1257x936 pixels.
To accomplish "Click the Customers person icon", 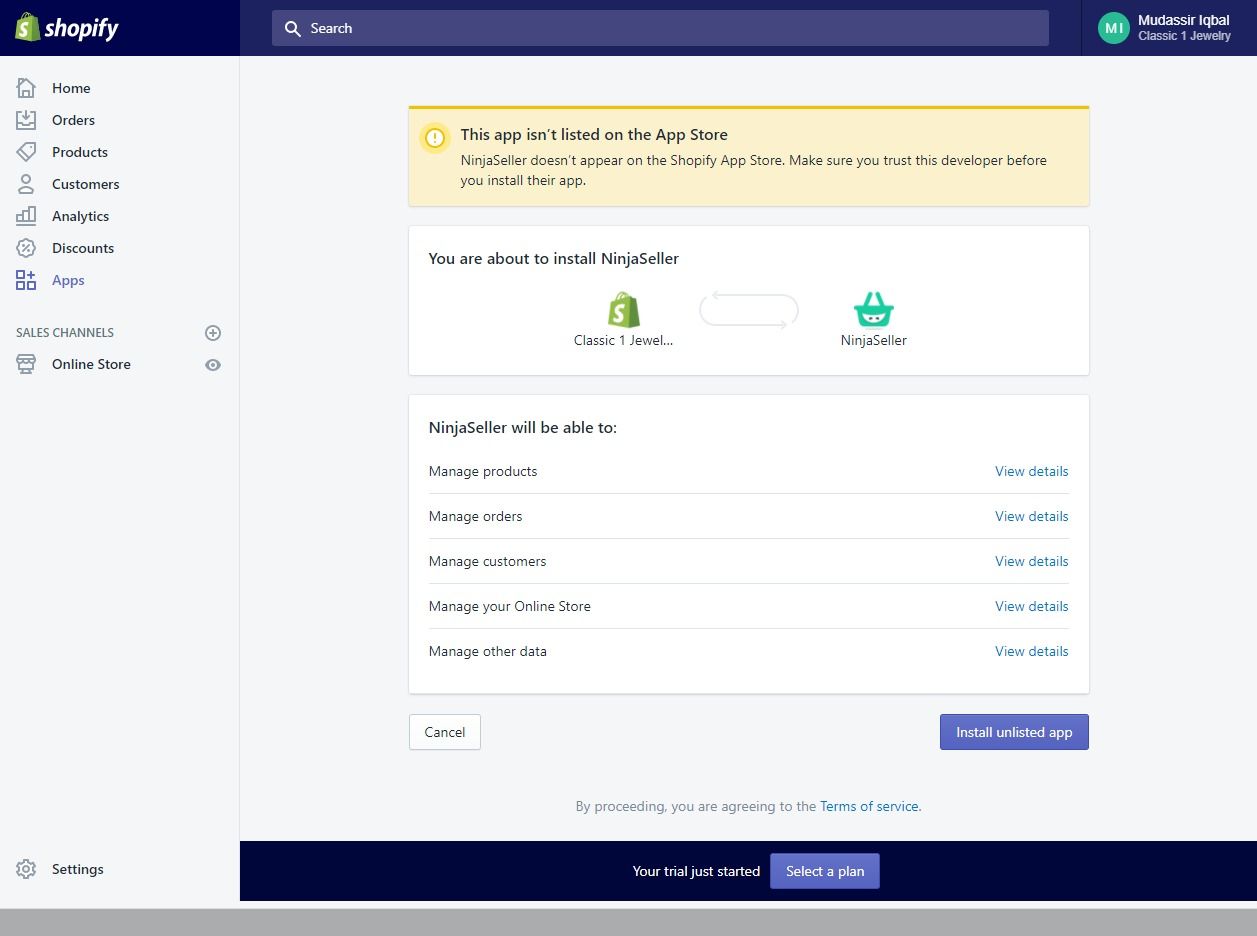I will click(26, 184).
